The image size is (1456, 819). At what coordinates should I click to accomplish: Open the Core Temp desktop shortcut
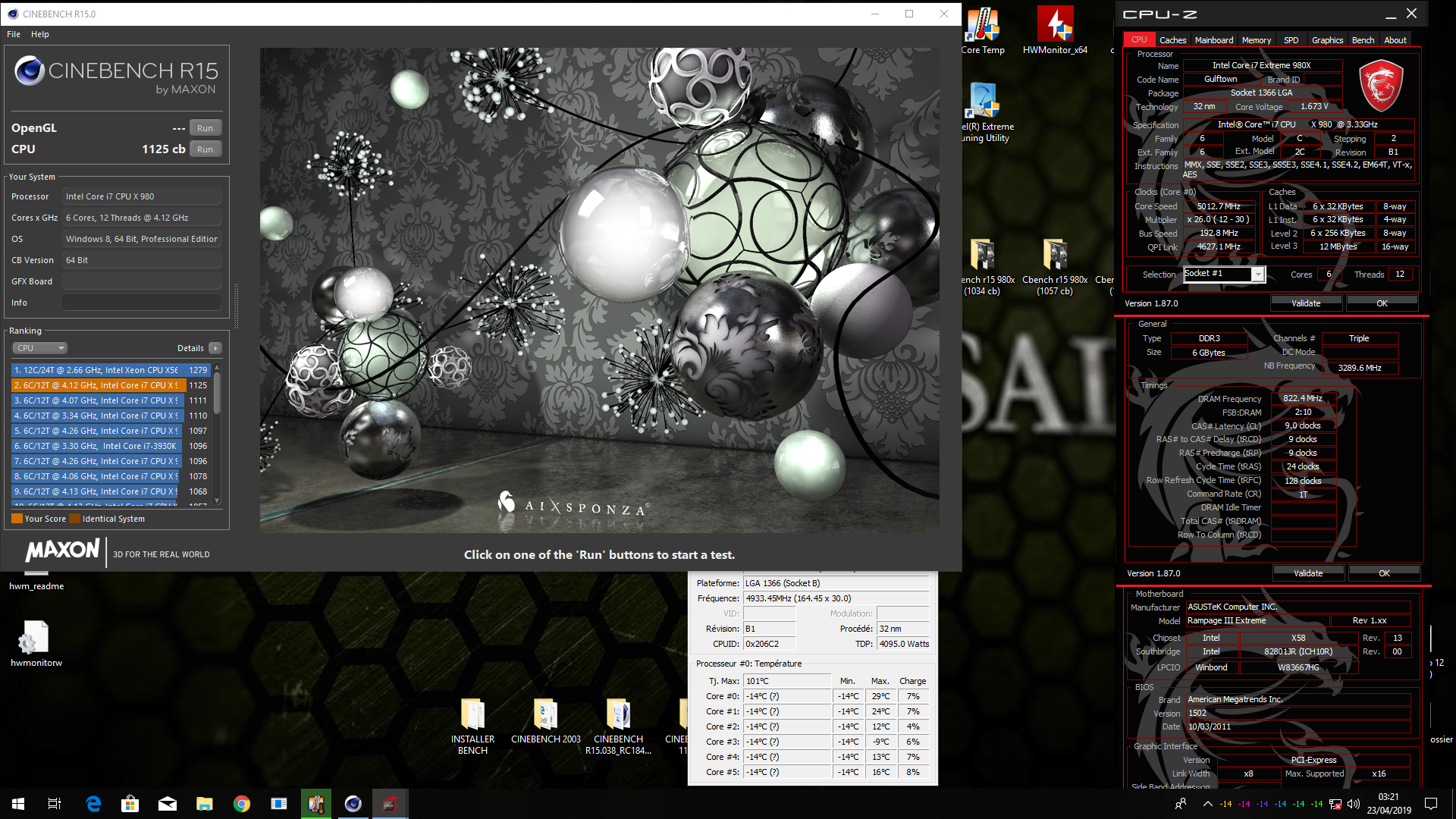point(983,31)
